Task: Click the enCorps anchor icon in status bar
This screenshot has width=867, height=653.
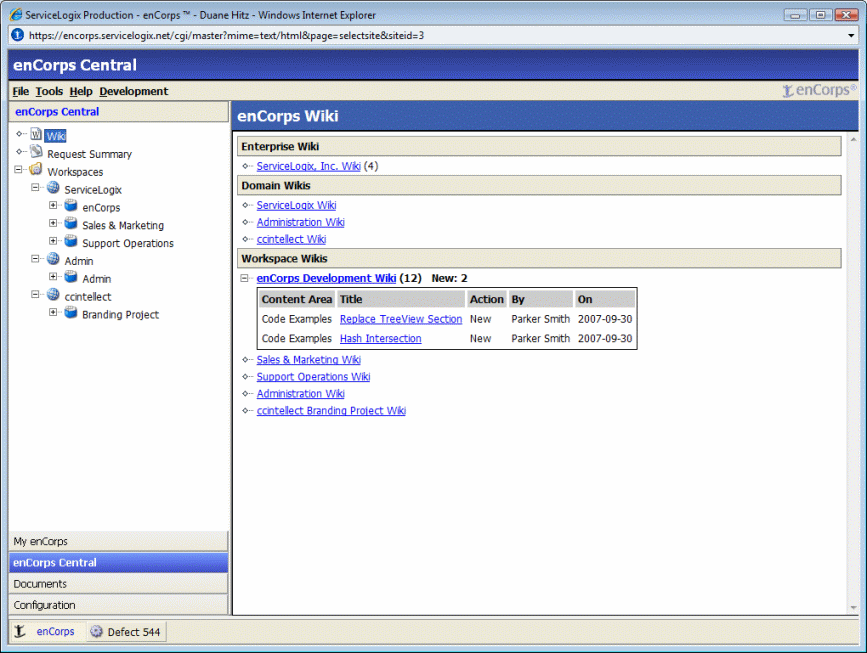Action: (x=20, y=631)
